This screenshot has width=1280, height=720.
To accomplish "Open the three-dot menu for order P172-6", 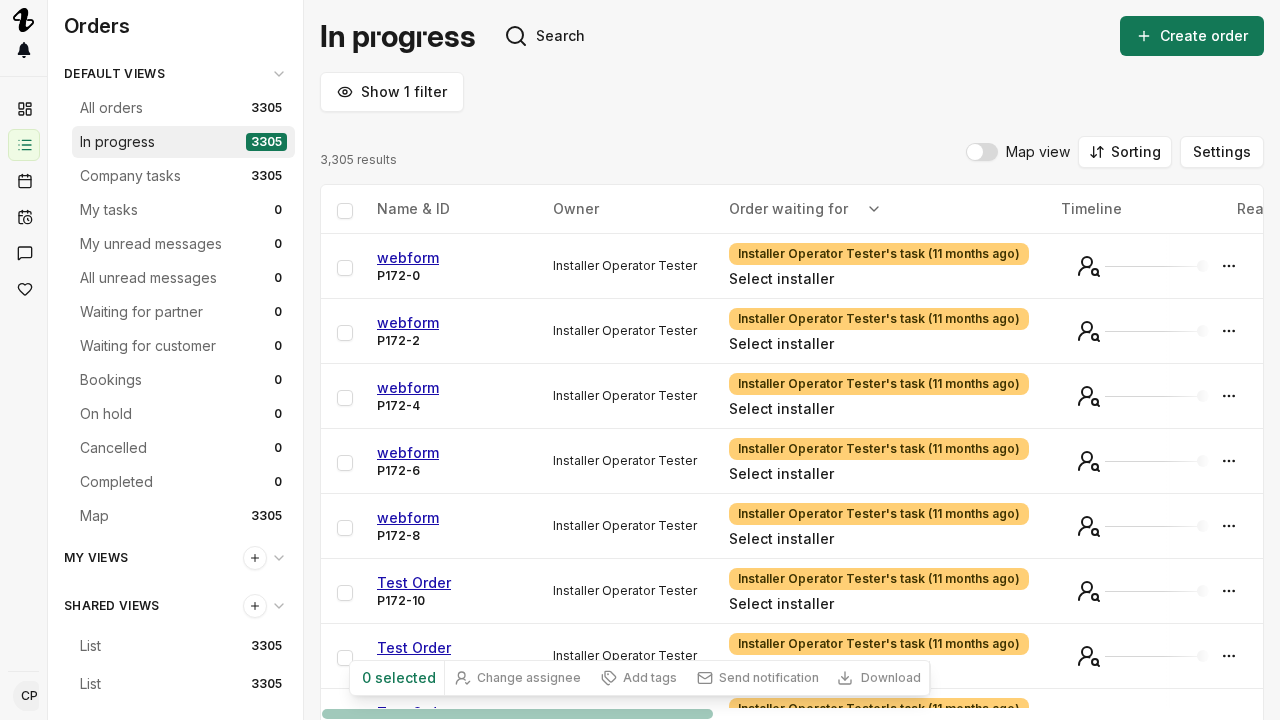I will point(1229,461).
